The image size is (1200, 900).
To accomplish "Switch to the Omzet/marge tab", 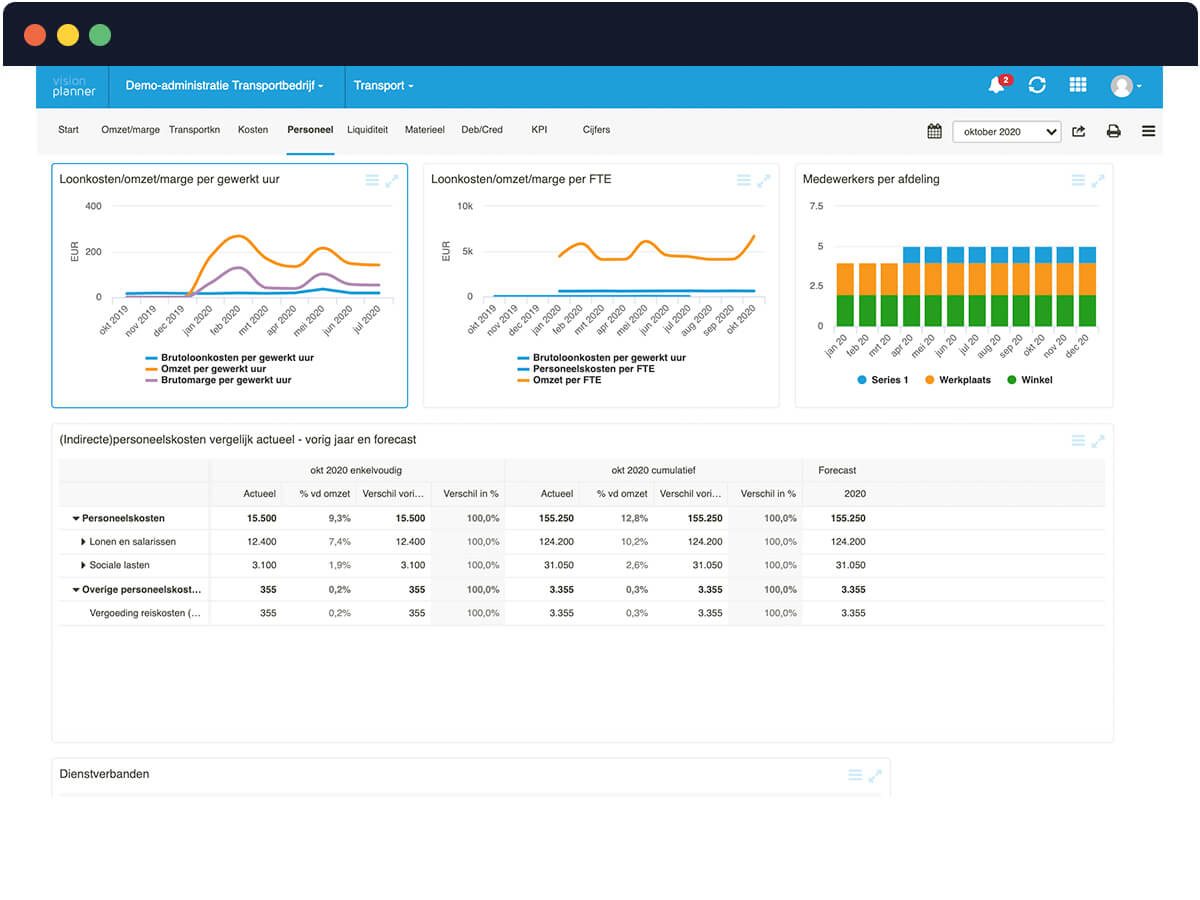I will click(x=130, y=130).
